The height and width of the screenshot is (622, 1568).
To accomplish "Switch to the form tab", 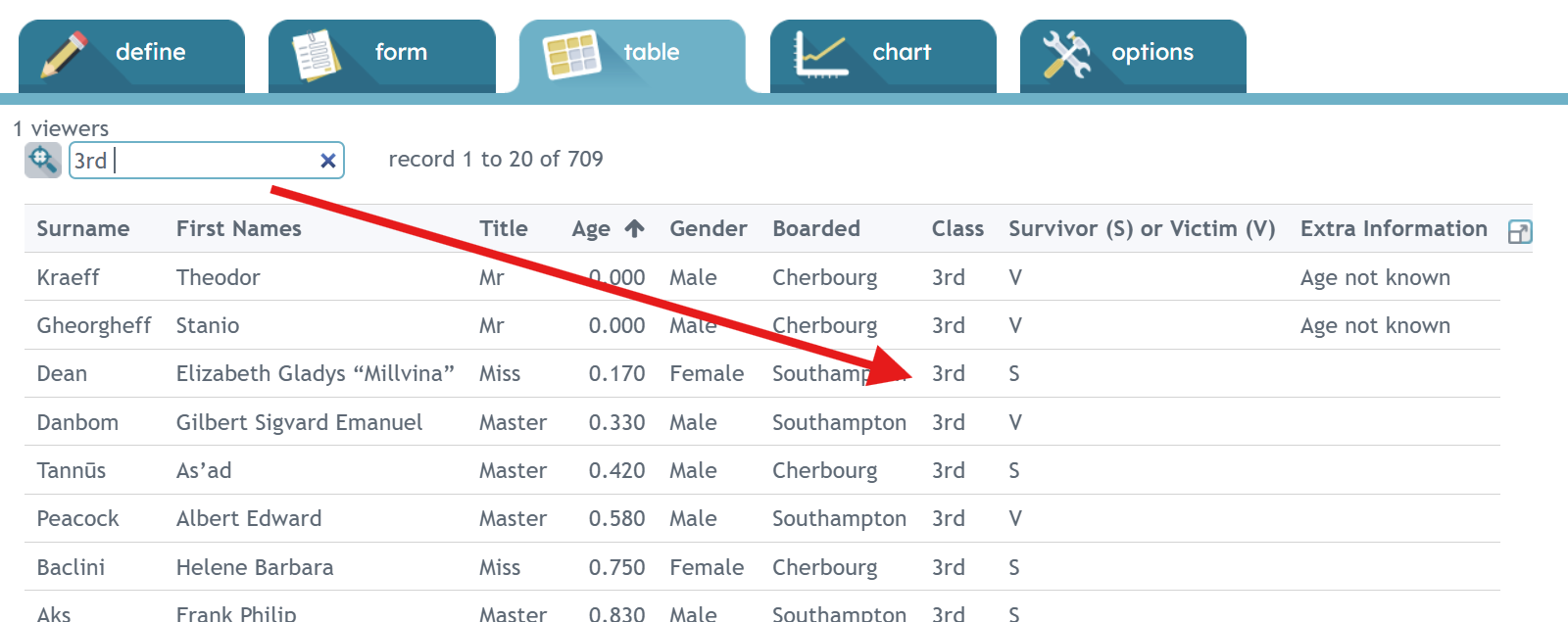I will [382, 56].
